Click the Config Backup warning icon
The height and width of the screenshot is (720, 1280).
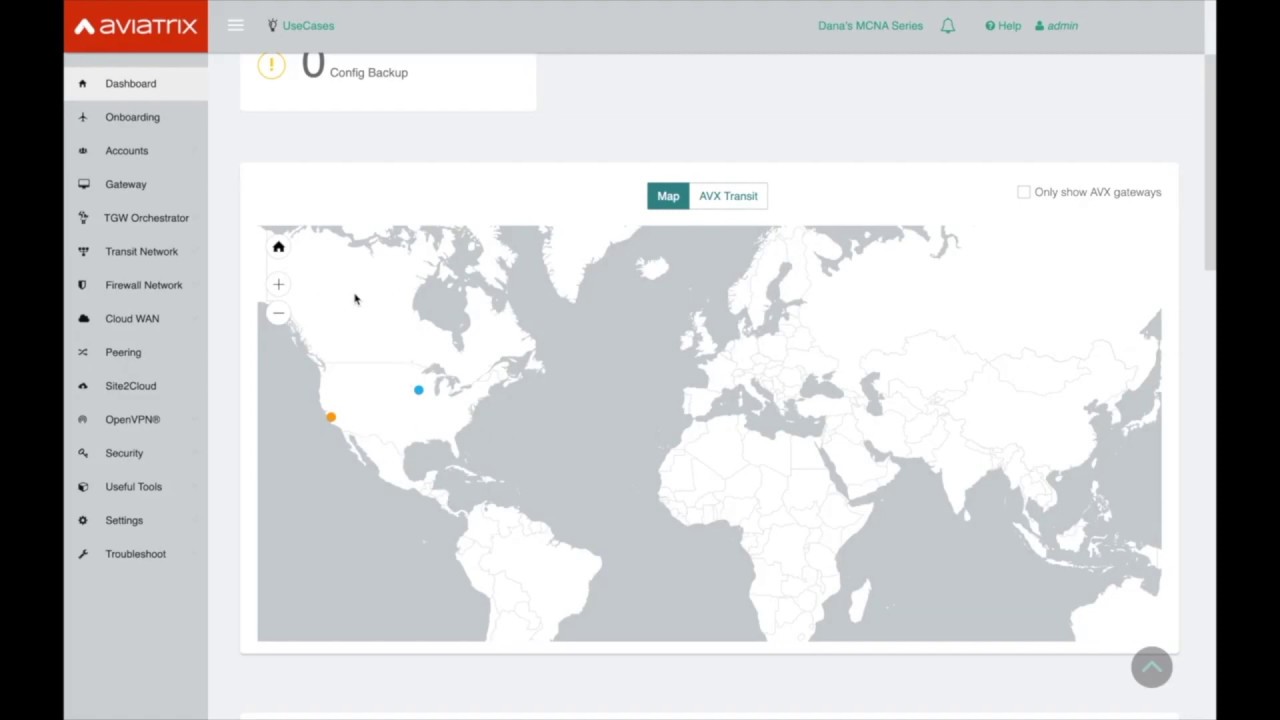point(271,66)
